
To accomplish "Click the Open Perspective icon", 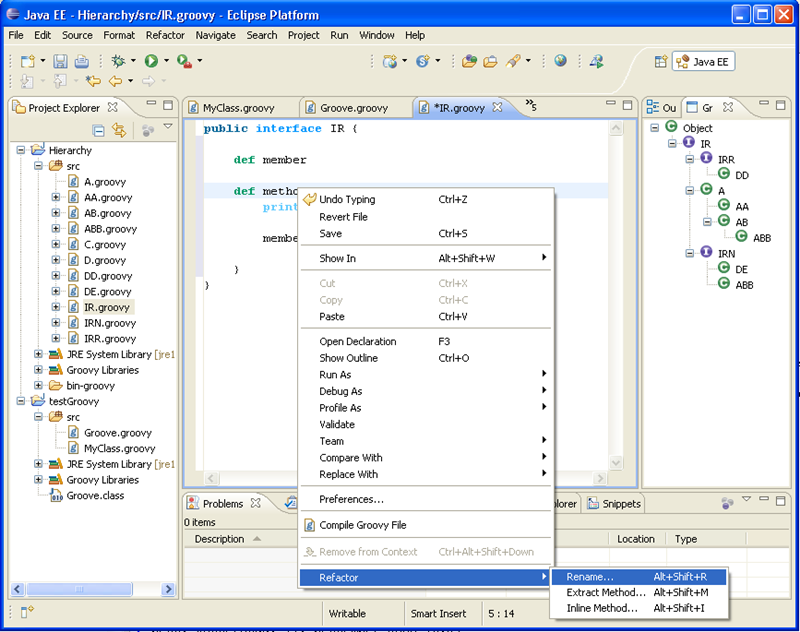I will (660, 61).
